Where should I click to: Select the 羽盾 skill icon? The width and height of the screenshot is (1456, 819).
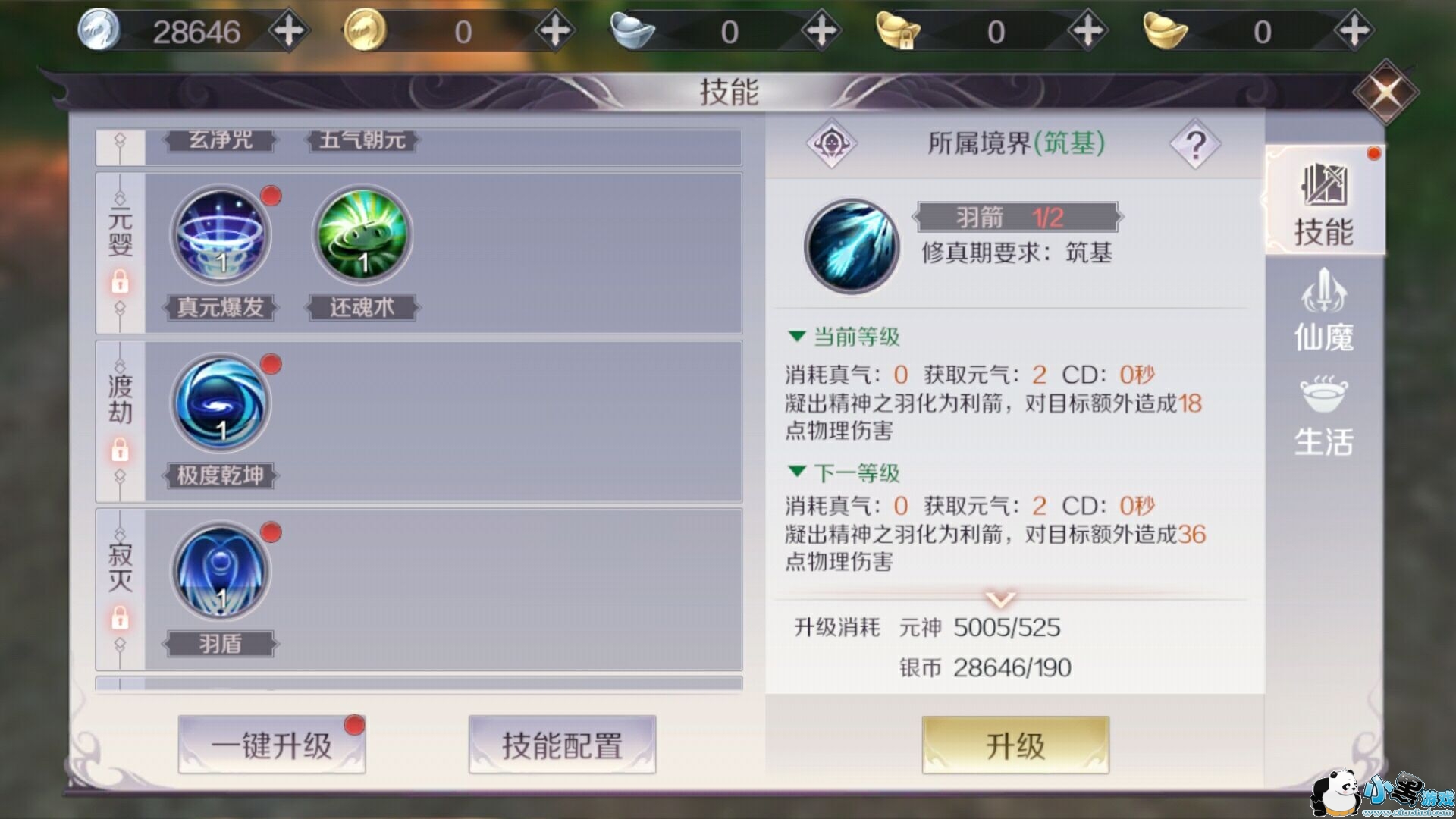[220, 572]
